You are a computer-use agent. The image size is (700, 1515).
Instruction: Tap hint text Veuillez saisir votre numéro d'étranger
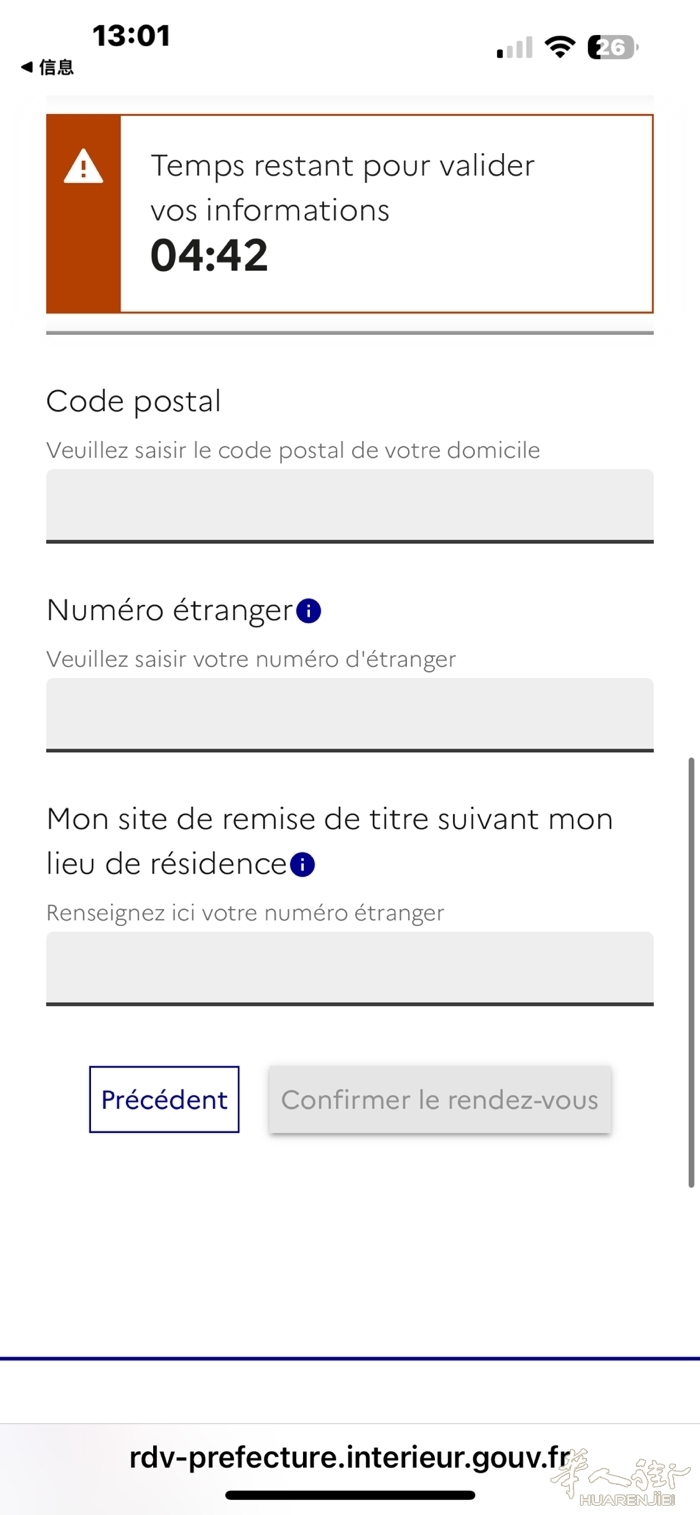coord(251,660)
